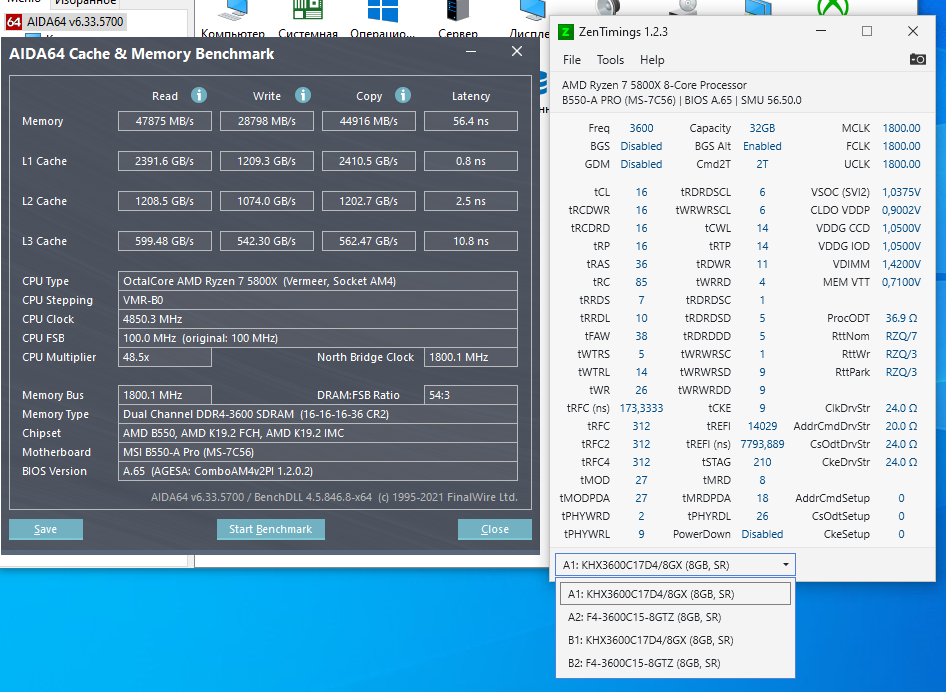Select A2: F4-3600C15-8GTZ module option

click(675, 617)
